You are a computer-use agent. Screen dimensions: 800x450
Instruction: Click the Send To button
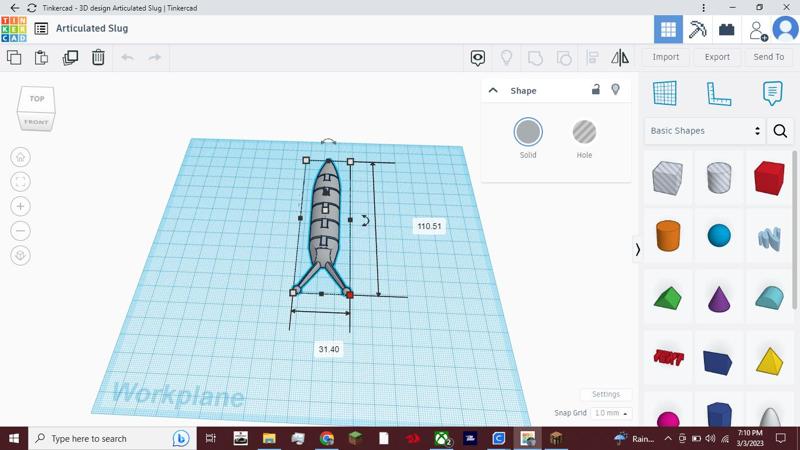(x=769, y=57)
